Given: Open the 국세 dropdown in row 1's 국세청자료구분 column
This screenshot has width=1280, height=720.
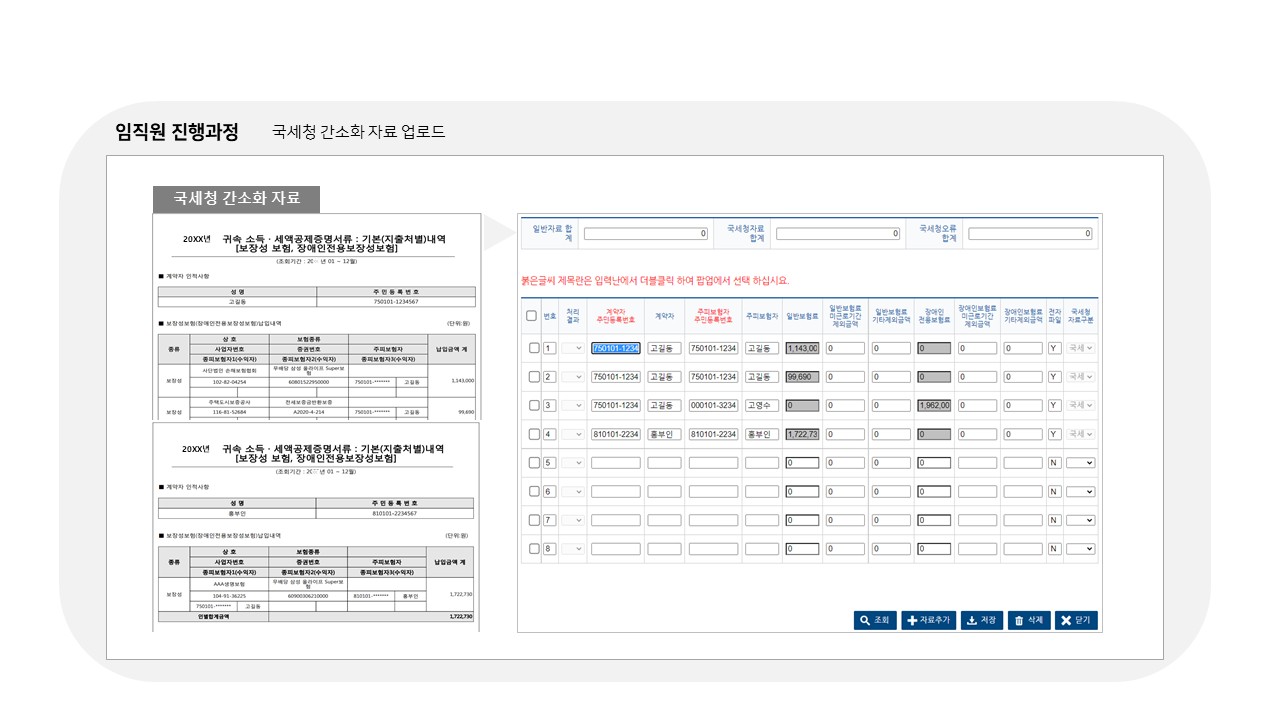Looking at the screenshot, I should tap(1078, 348).
